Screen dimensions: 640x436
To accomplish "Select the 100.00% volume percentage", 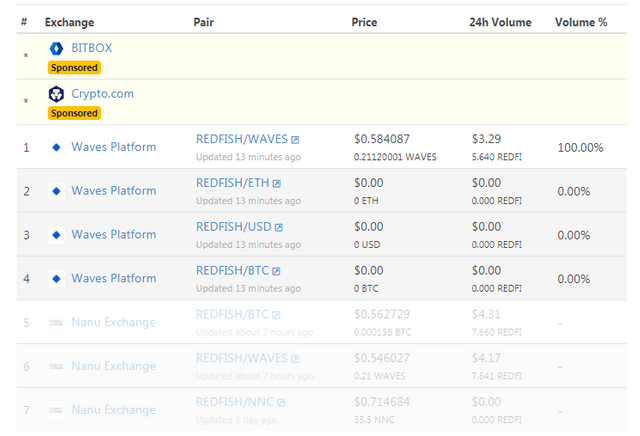I will tap(580, 148).
